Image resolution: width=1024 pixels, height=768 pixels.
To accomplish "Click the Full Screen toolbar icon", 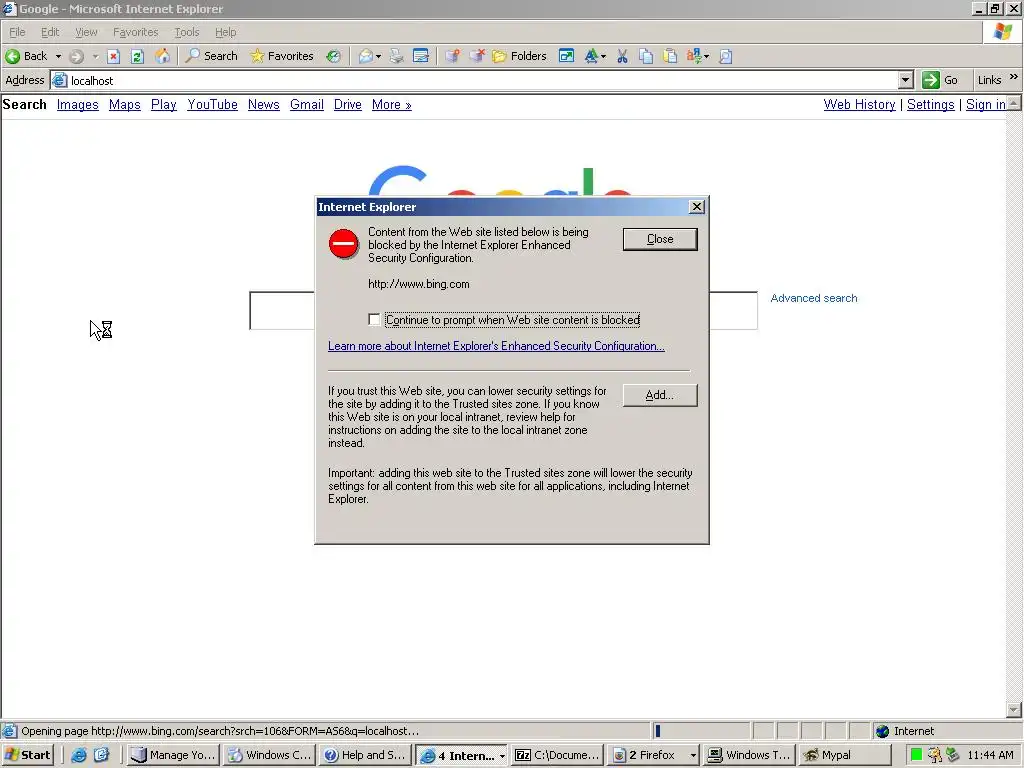I will (x=566, y=56).
